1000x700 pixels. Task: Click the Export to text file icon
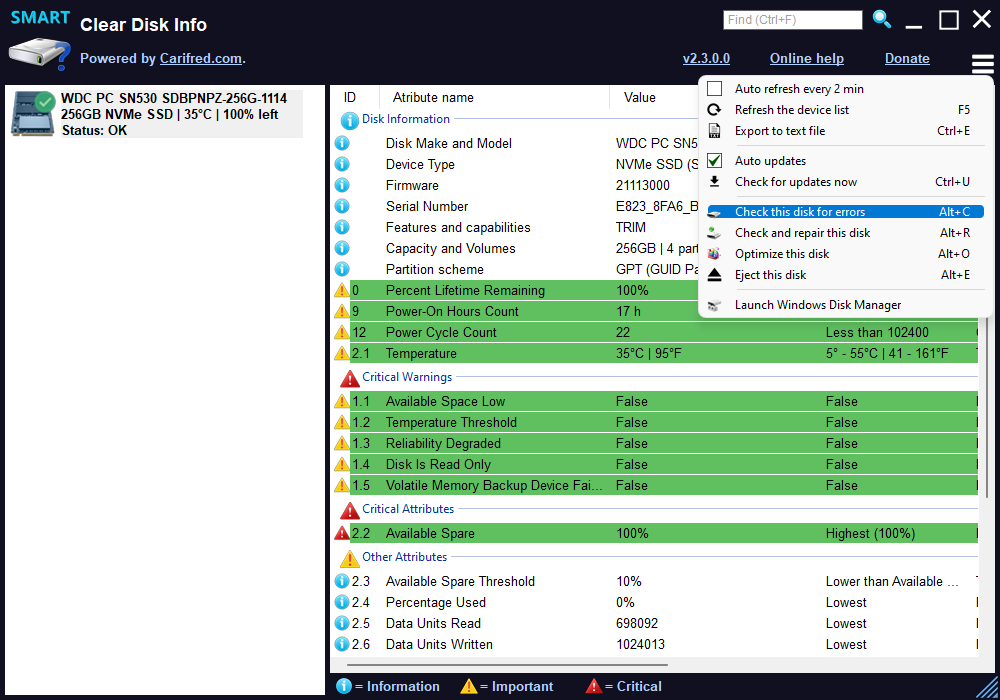(x=714, y=131)
